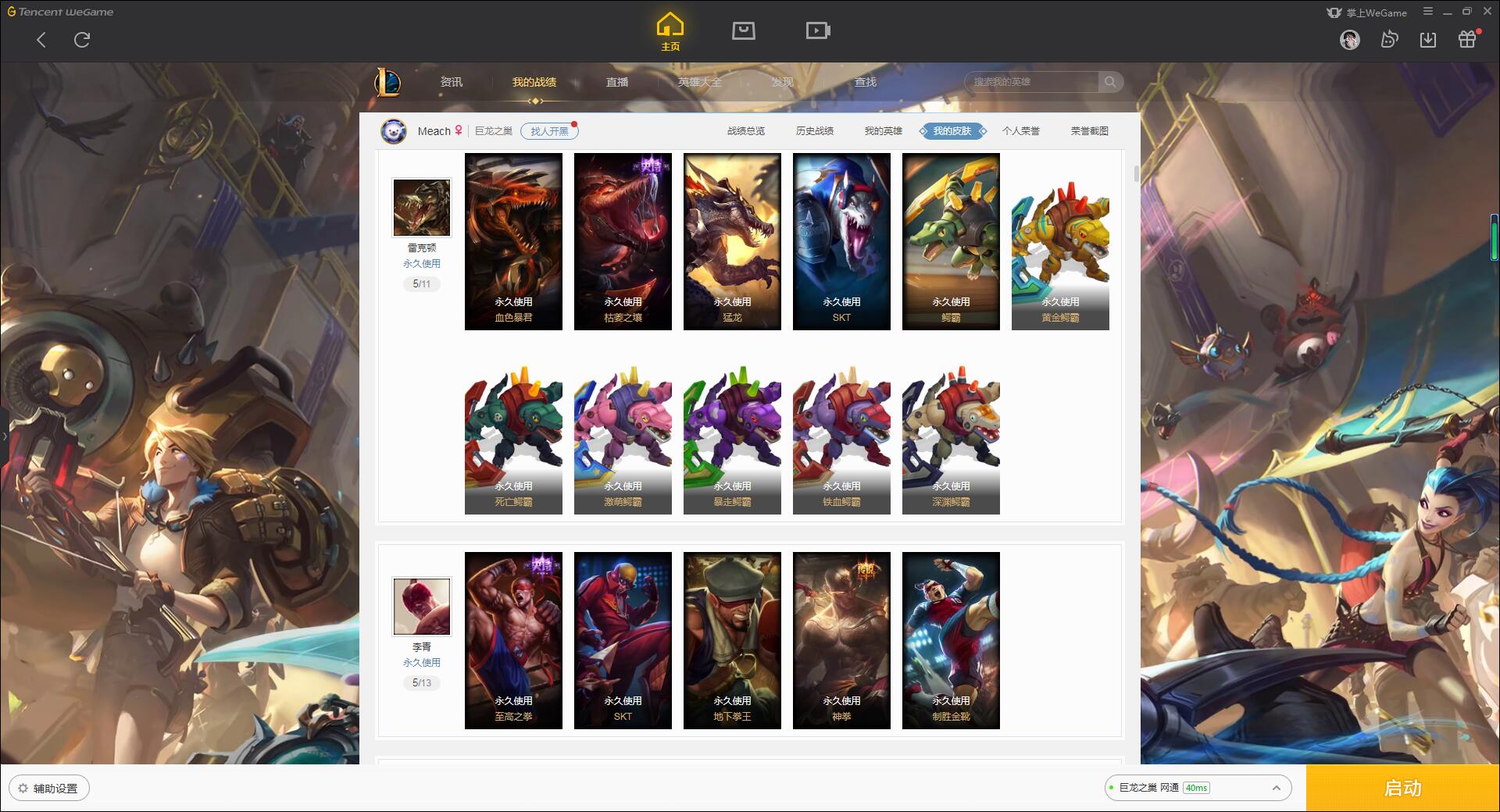1500x812 pixels.
Task: Switch to the 查找 tab
Action: pos(866,82)
